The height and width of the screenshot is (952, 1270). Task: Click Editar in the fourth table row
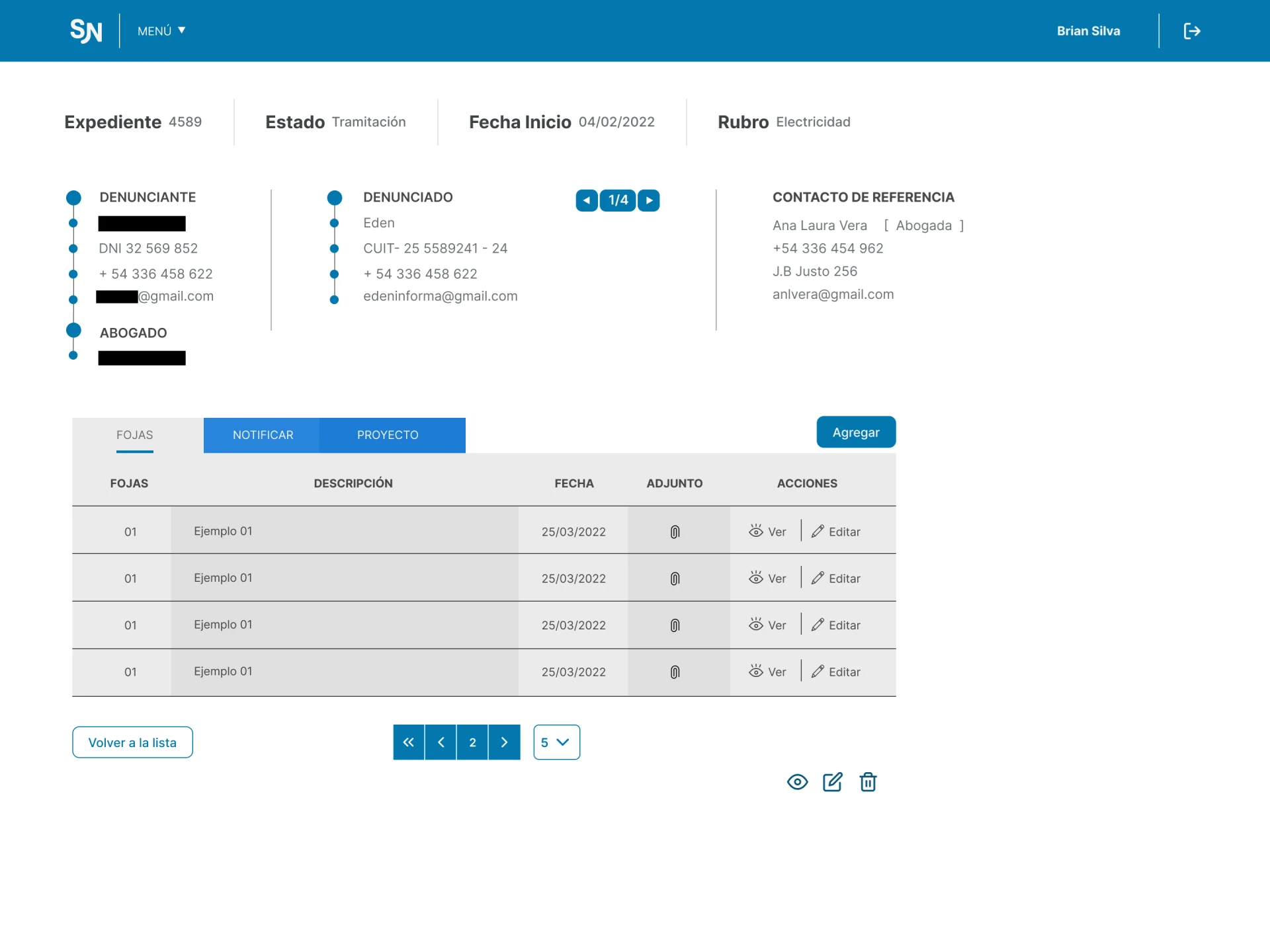coord(836,672)
